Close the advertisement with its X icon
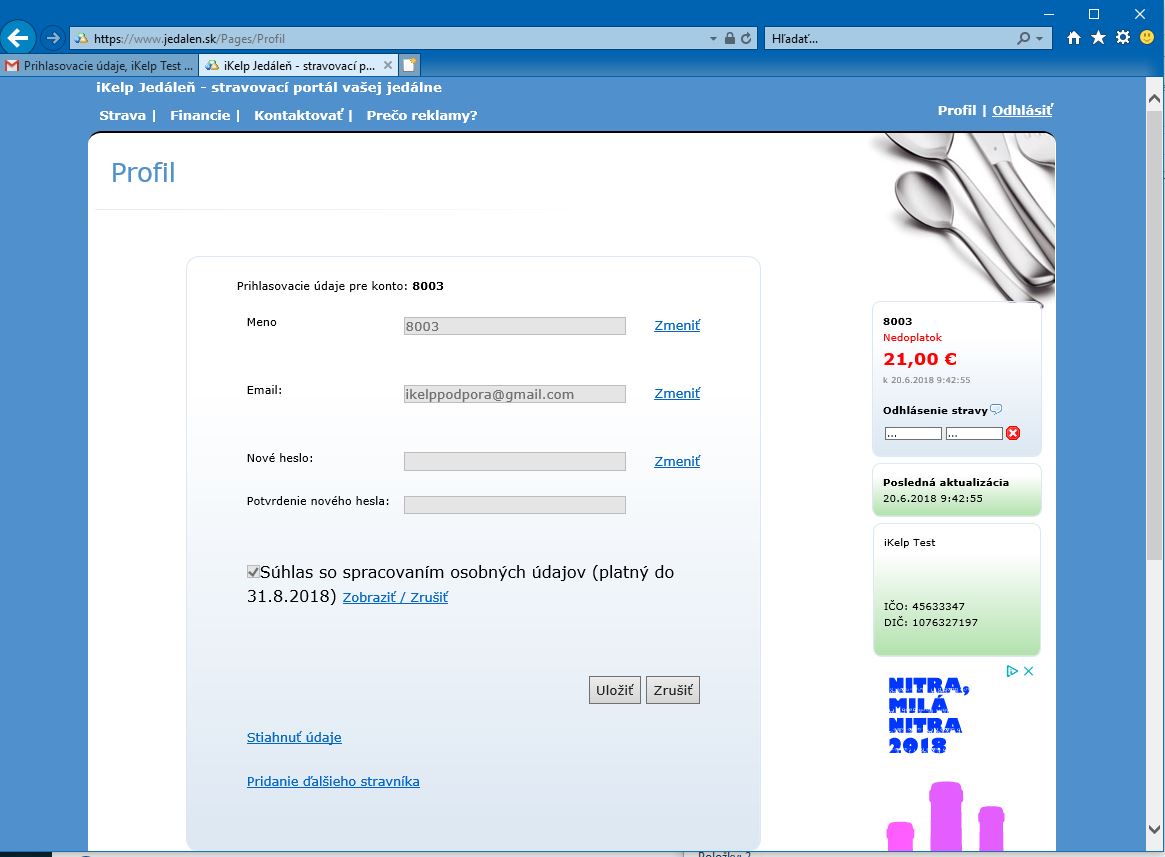1165x857 pixels. click(x=1029, y=671)
